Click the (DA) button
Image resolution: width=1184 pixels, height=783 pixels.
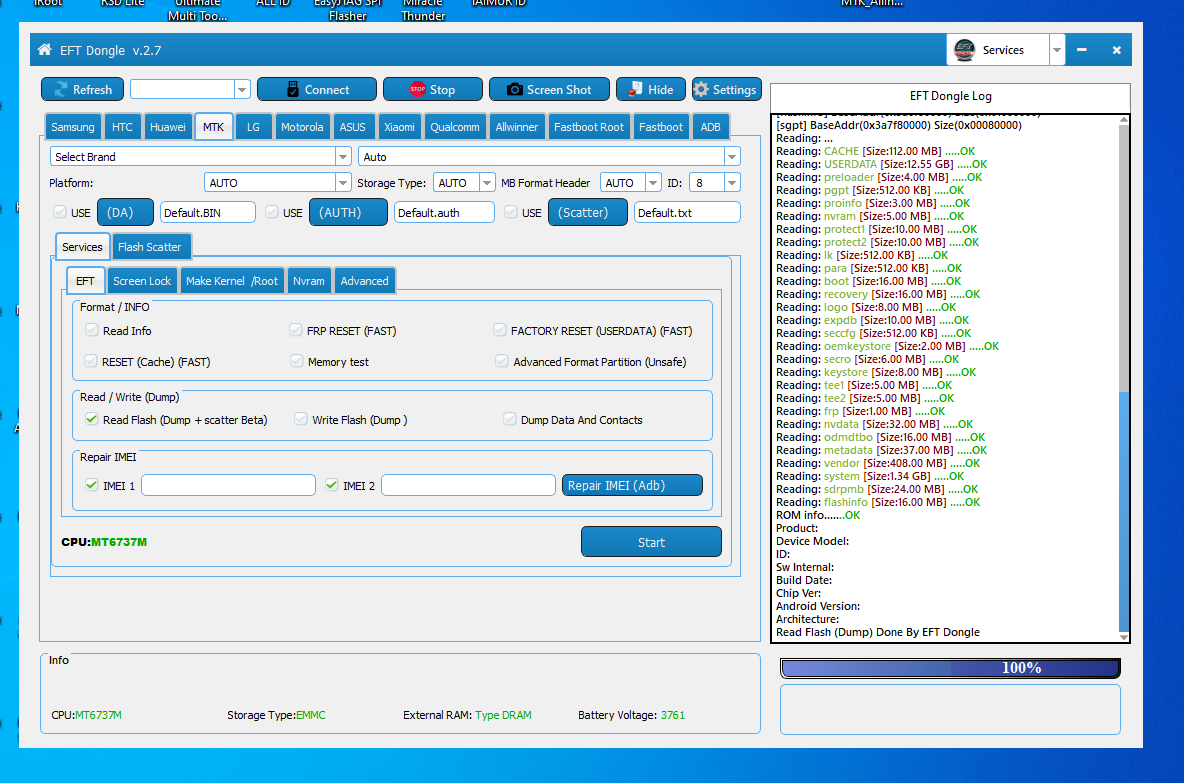tap(125, 212)
